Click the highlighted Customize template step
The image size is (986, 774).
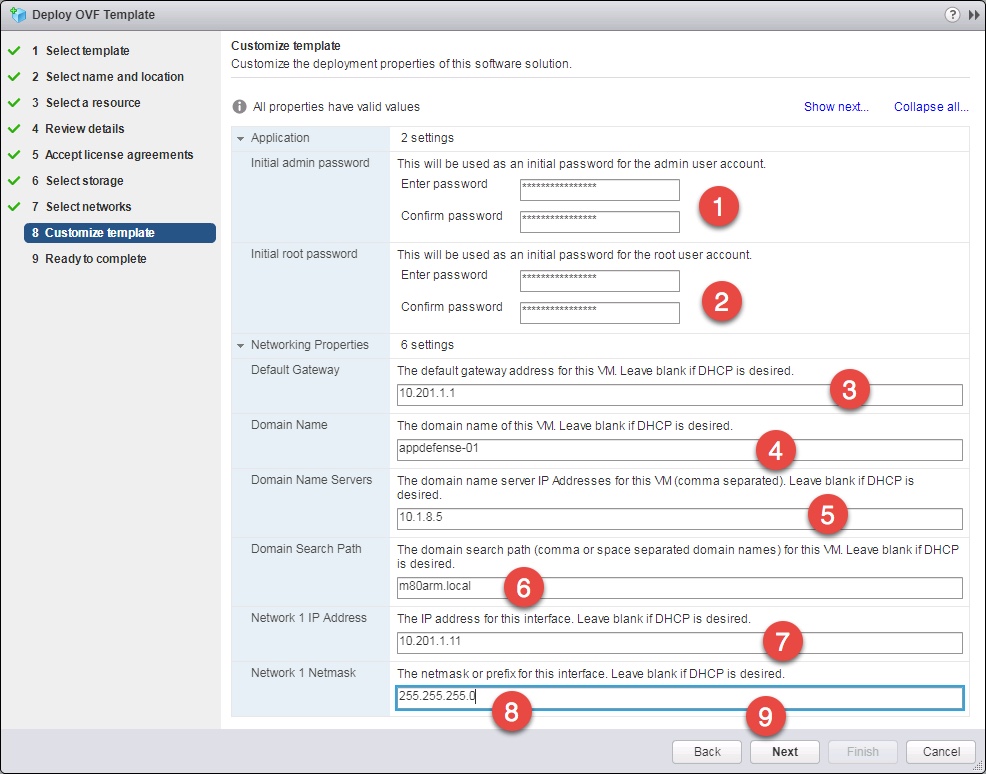pyautogui.click(x=92, y=232)
